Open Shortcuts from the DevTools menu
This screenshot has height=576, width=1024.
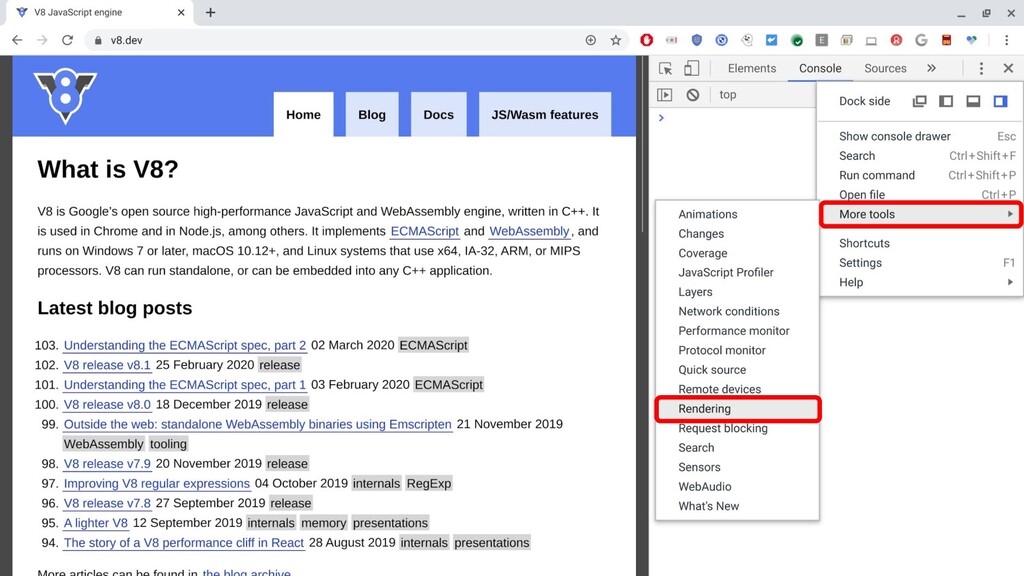pyautogui.click(x=921, y=243)
